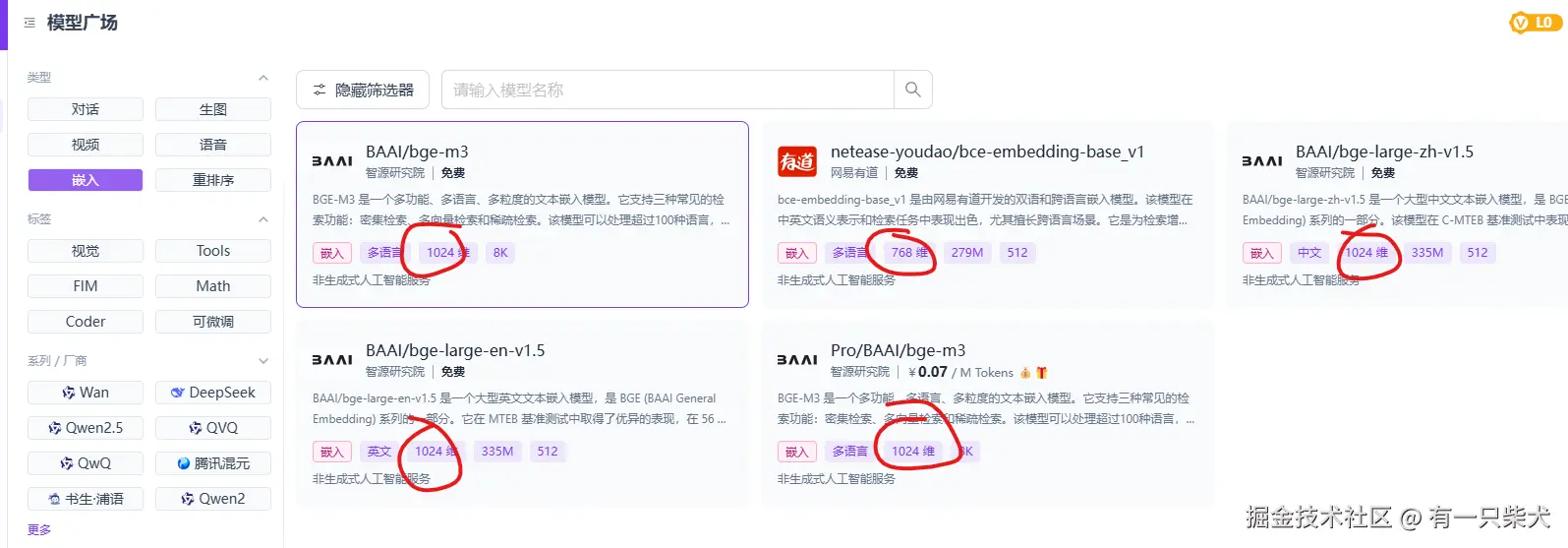Open BAAI/bge-large-en-v1.5 model title
Viewport: 1568px width, 548px height.
(x=455, y=350)
